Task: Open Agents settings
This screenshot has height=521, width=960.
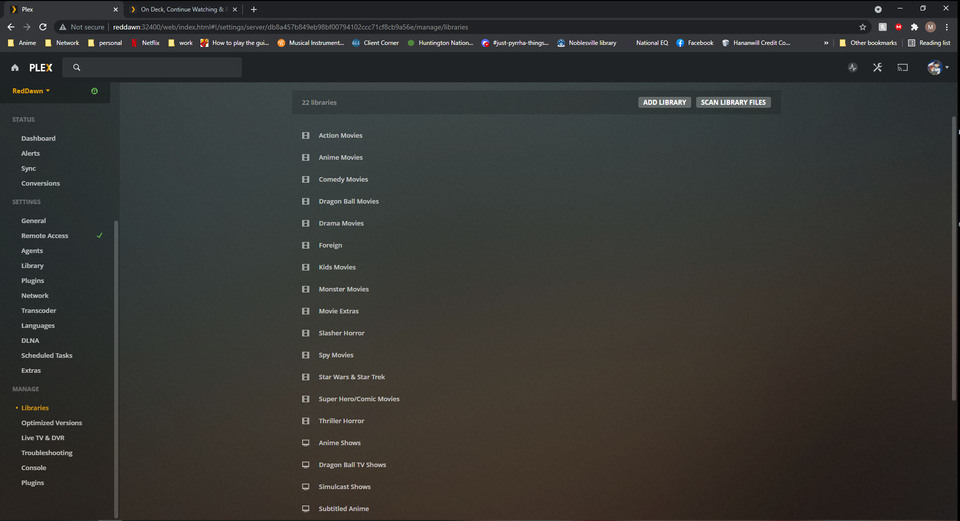Action: click(32, 251)
